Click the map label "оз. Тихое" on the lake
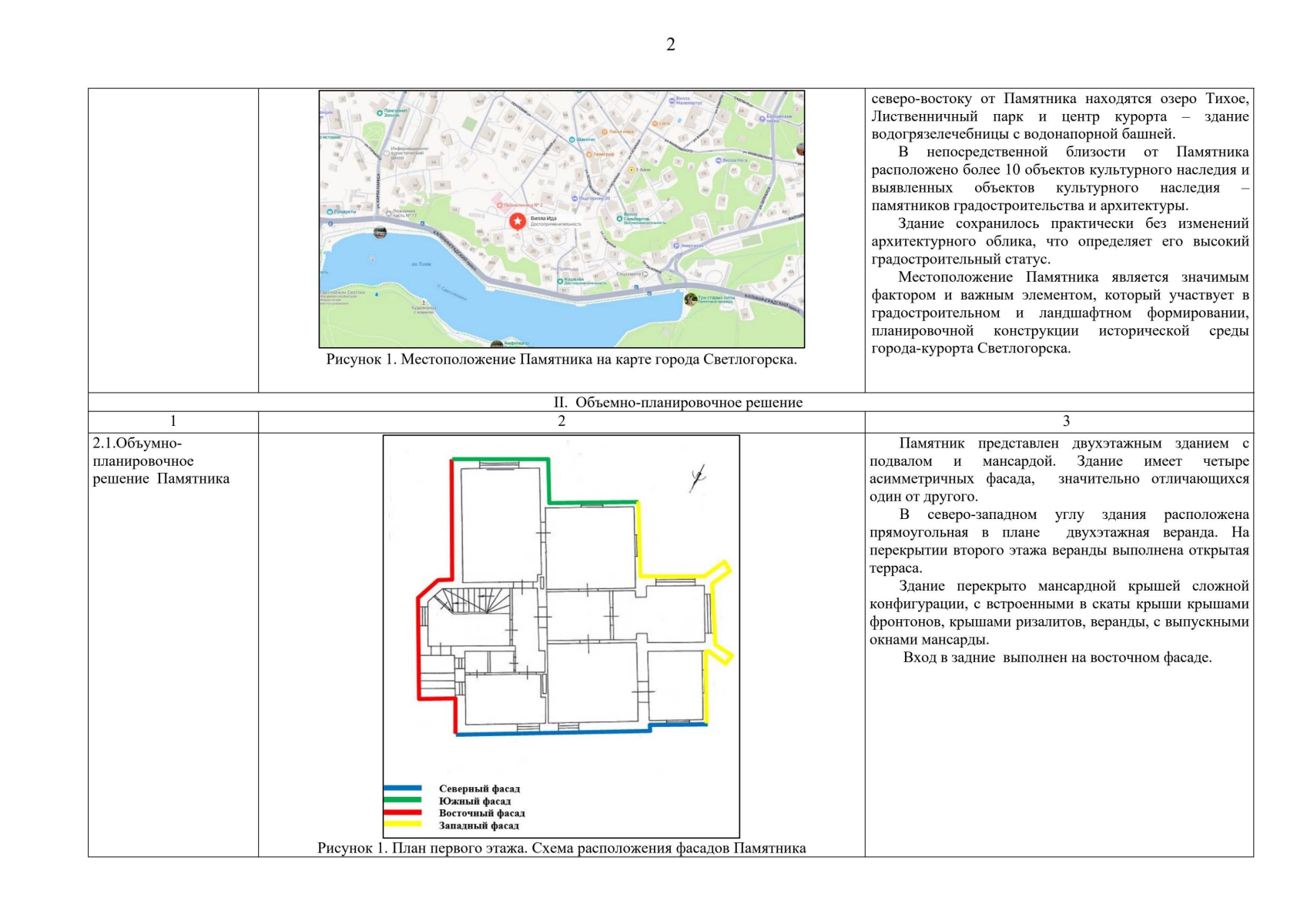Image resolution: width=1307 pixels, height=924 pixels. pyautogui.click(x=421, y=264)
